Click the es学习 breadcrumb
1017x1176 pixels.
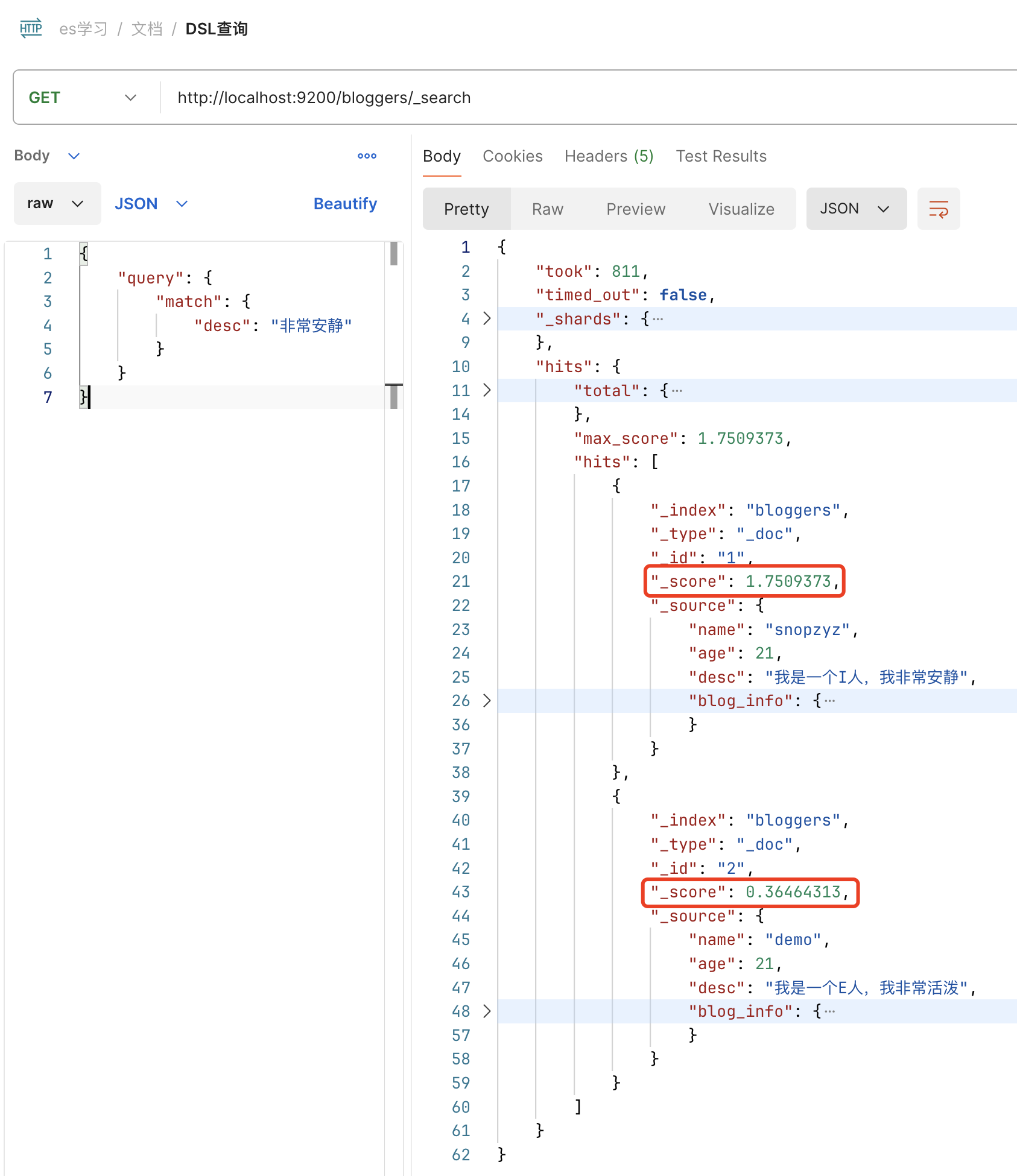(x=83, y=29)
